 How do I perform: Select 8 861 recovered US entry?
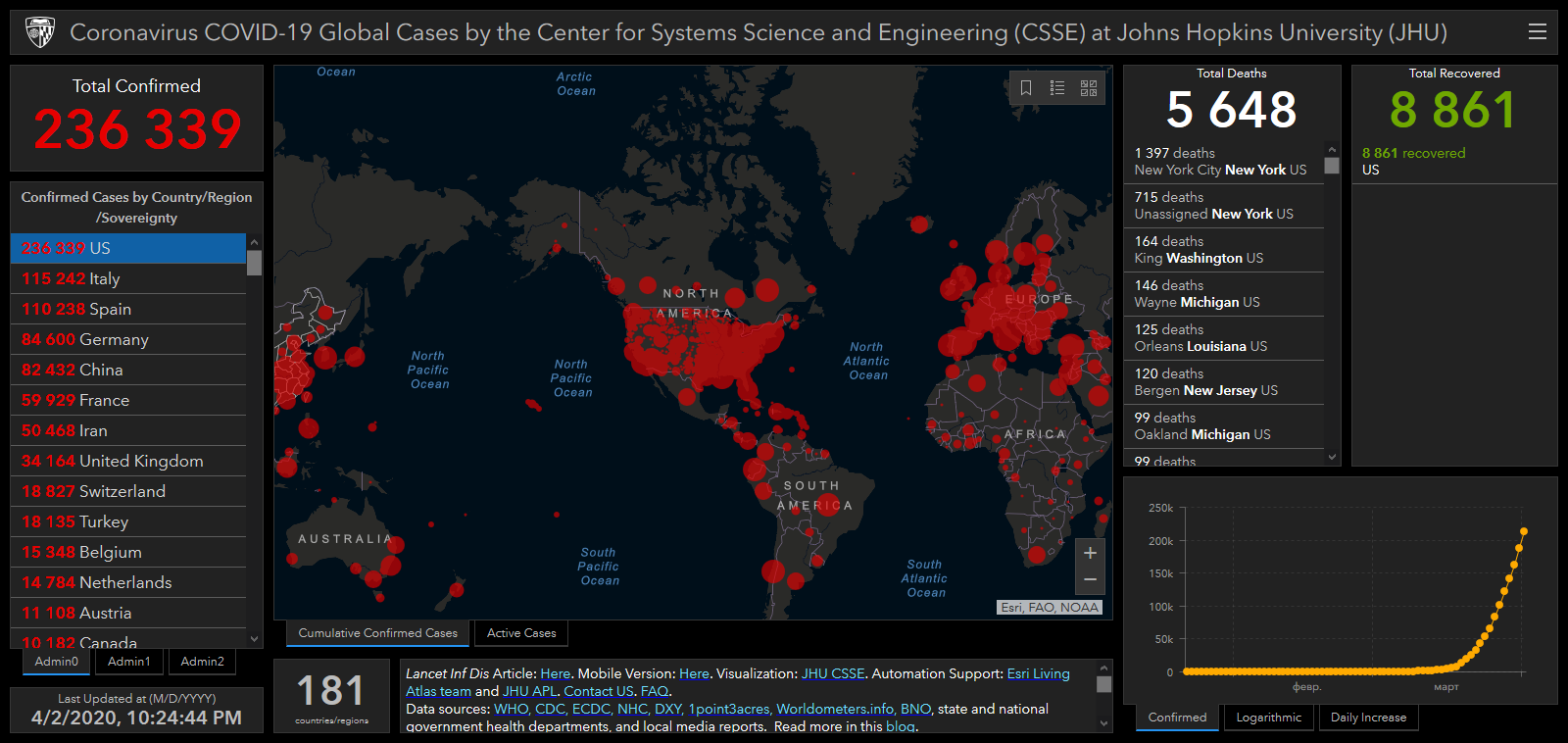click(x=1454, y=162)
